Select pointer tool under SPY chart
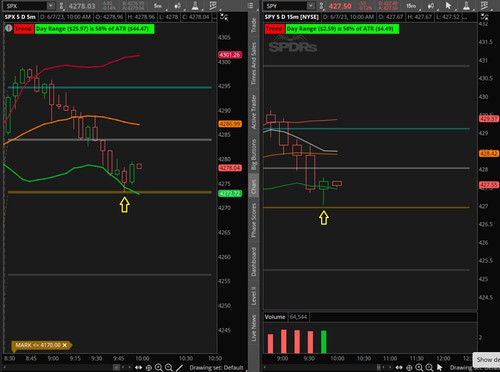Image resolution: width=500 pixels, height=372 pixels. (440, 368)
